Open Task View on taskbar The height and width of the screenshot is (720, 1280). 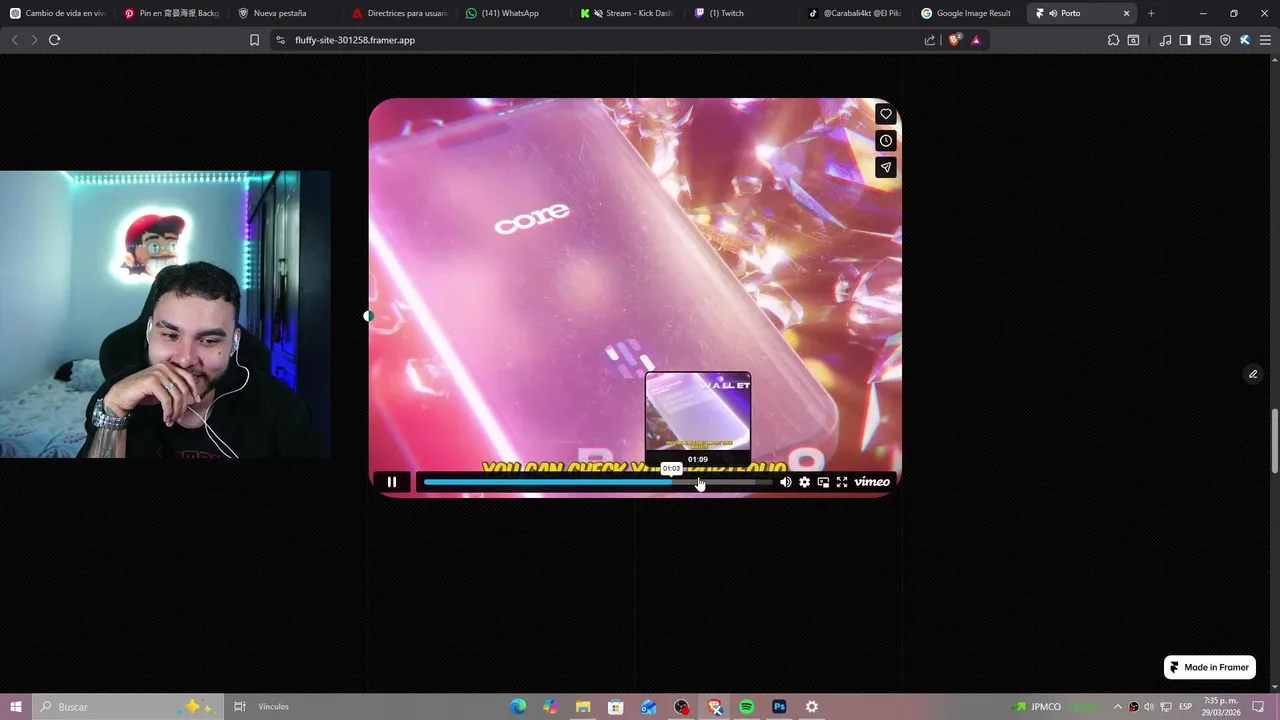click(x=240, y=706)
